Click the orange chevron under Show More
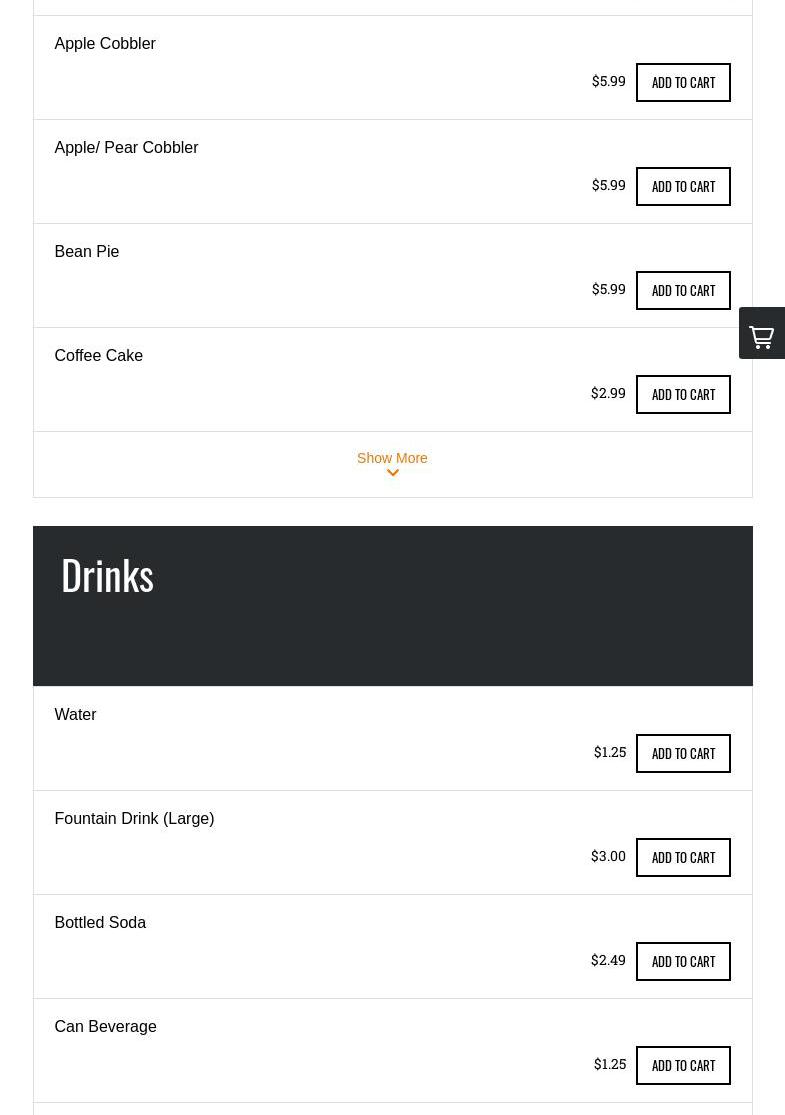Viewport: 785px width, 1115px height. (x=392, y=474)
